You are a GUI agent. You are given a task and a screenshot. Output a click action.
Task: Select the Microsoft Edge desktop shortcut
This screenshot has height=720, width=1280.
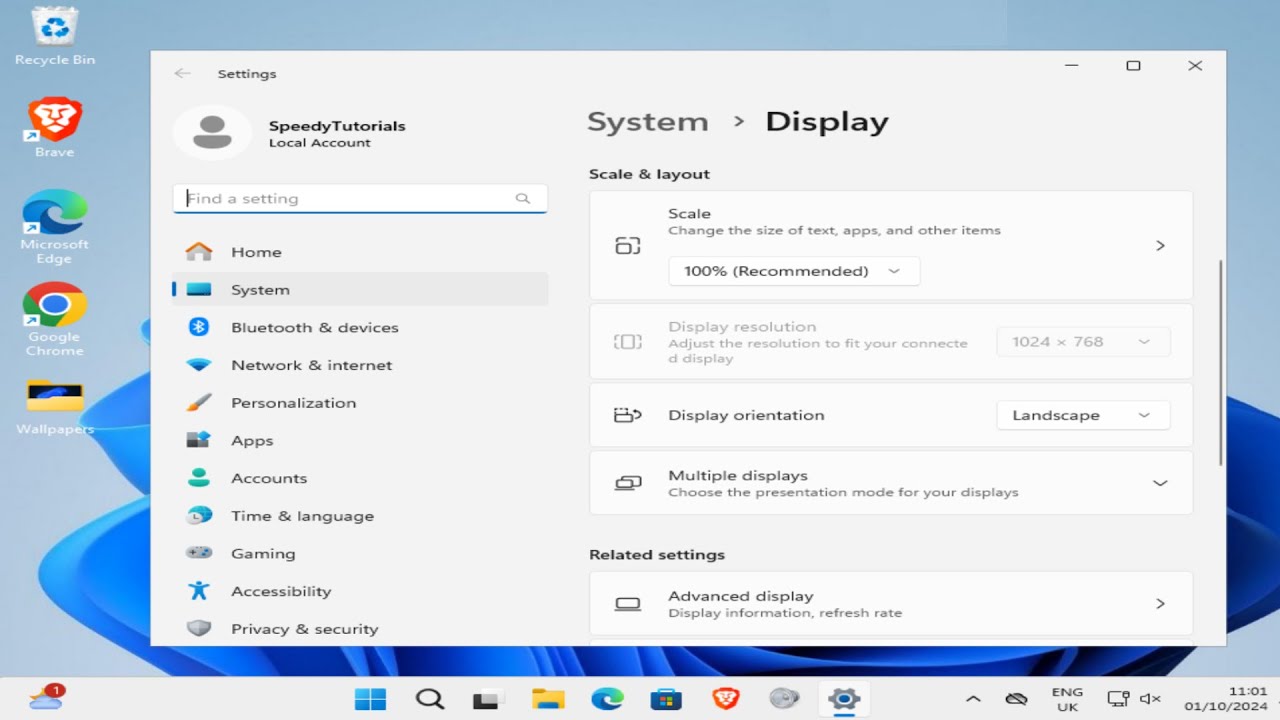tap(54, 227)
